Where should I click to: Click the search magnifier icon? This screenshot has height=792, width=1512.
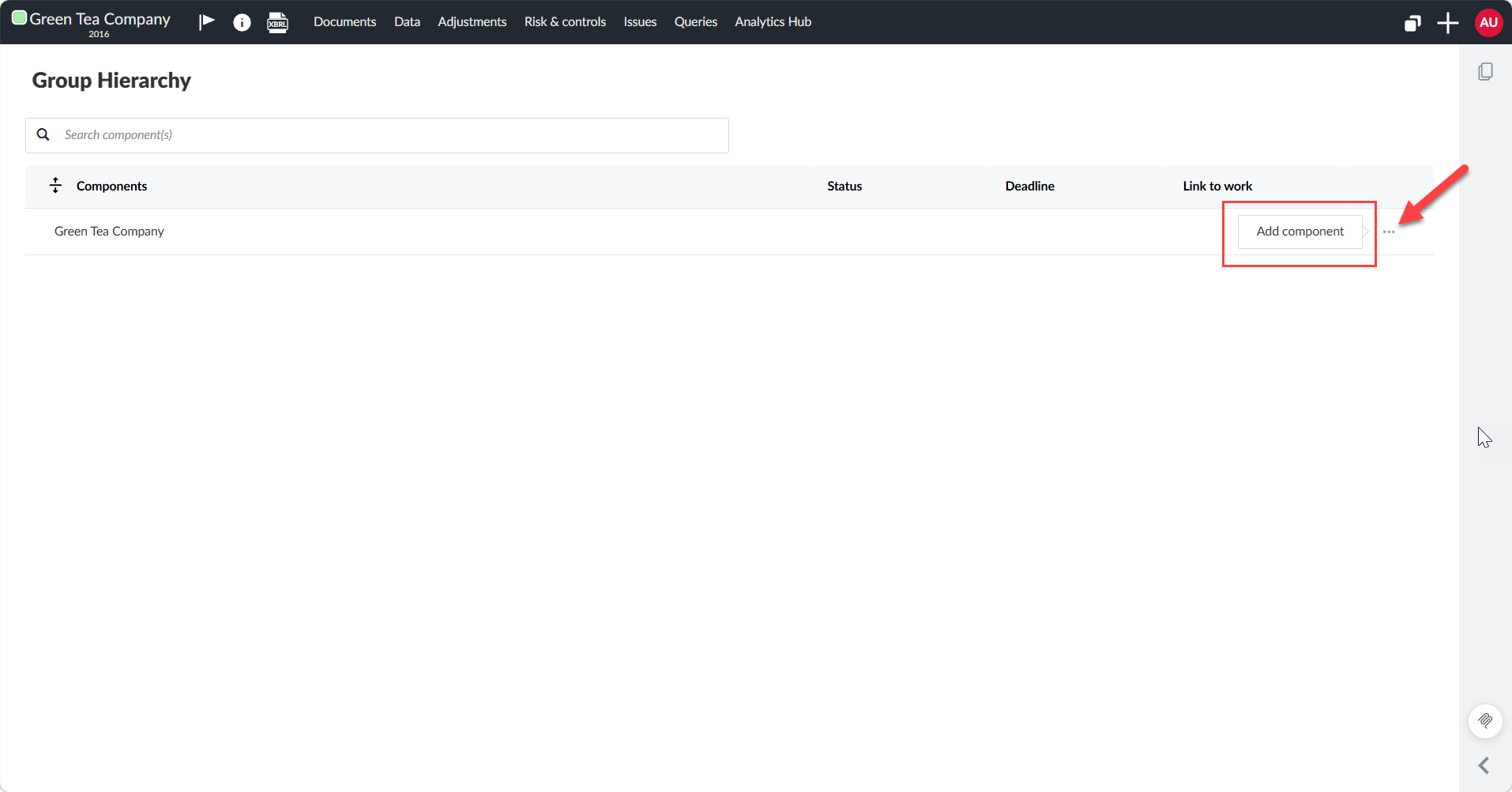click(43, 134)
